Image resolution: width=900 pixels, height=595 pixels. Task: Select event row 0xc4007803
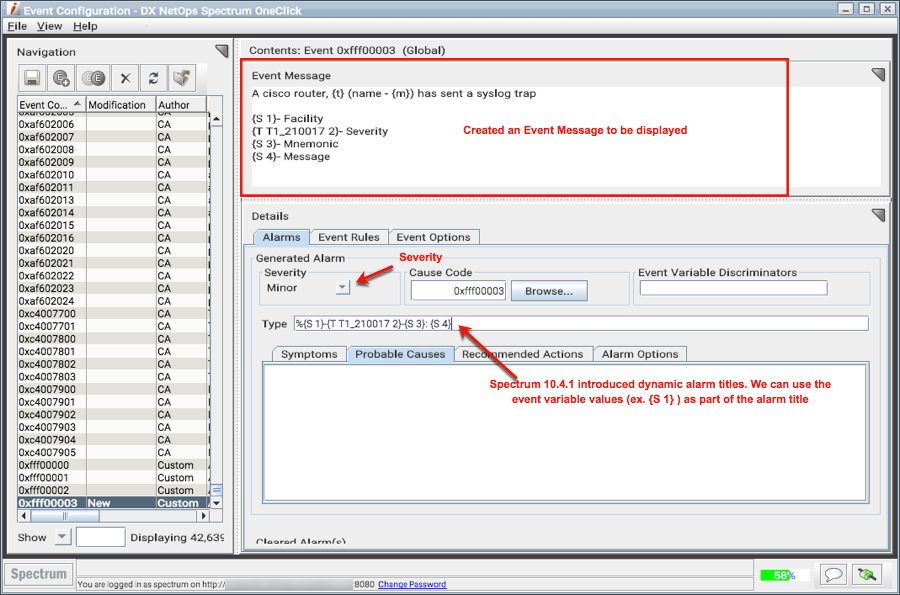112,377
